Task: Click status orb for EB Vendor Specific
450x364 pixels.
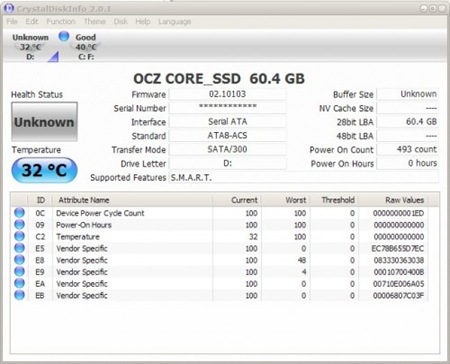Action: point(19,295)
